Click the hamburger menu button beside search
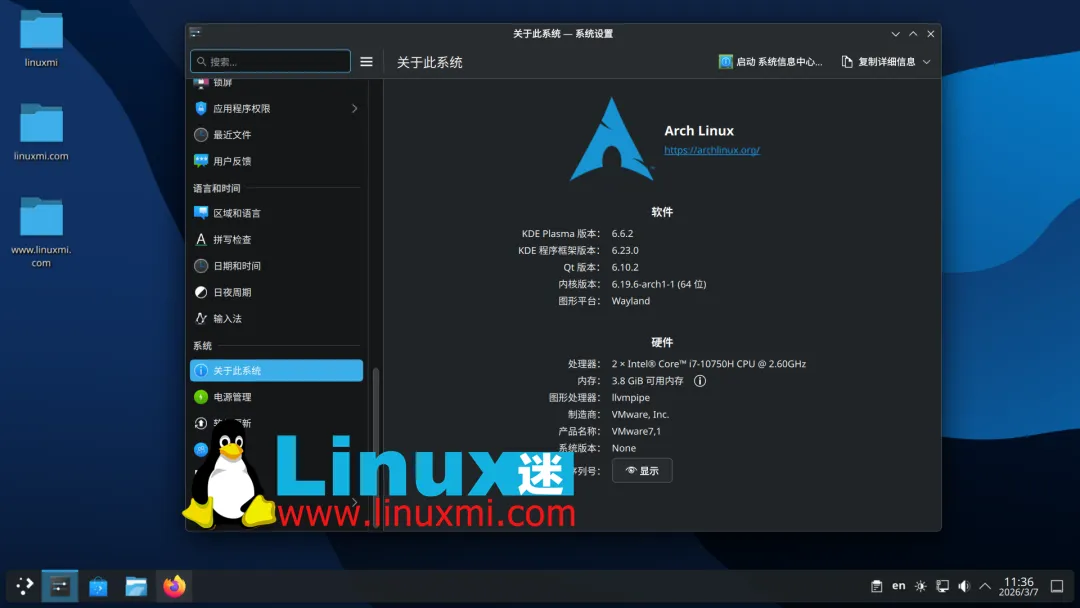 point(366,62)
